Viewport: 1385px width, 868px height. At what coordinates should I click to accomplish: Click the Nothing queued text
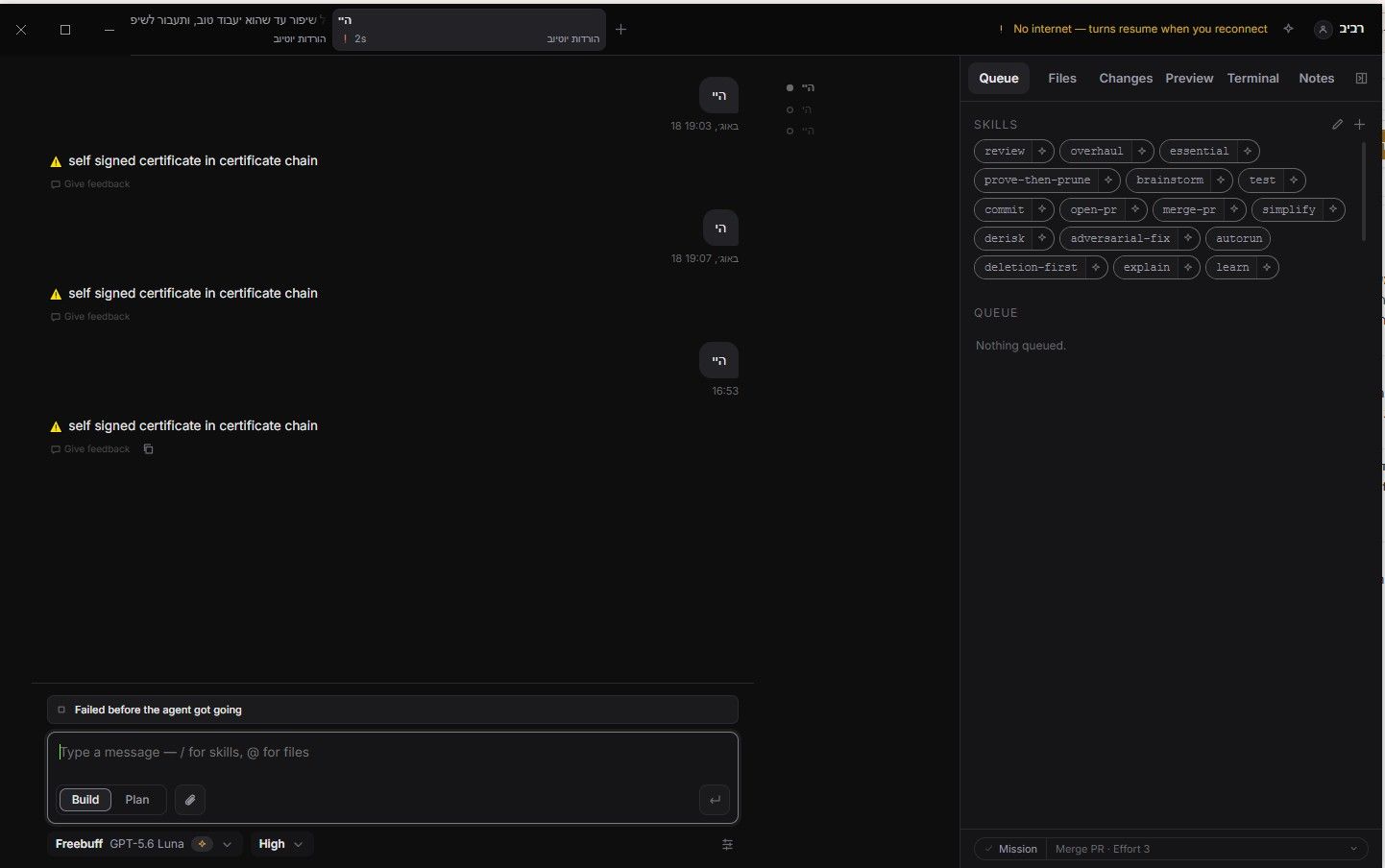(x=1020, y=346)
